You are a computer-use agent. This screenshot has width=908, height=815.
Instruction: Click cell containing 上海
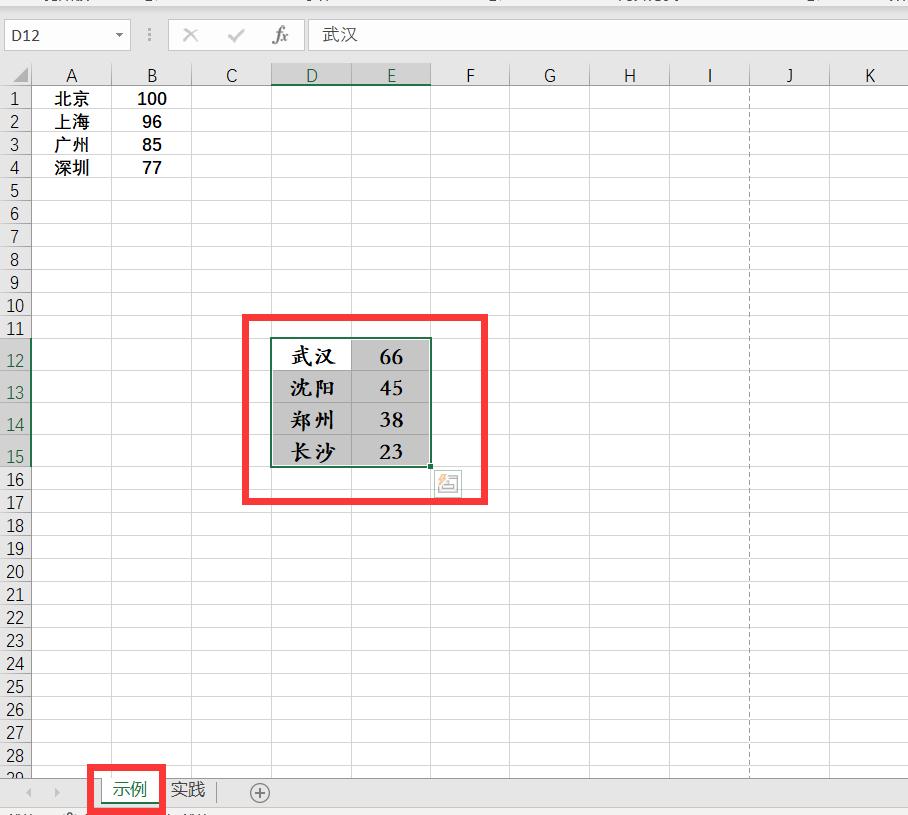click(x=72, y=122)
